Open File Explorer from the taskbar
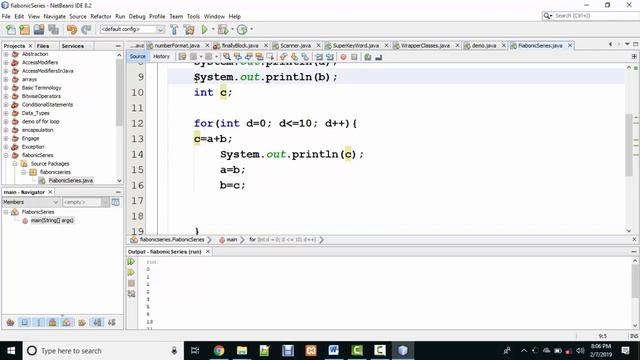640x360 pixels. tap(242, 351)
